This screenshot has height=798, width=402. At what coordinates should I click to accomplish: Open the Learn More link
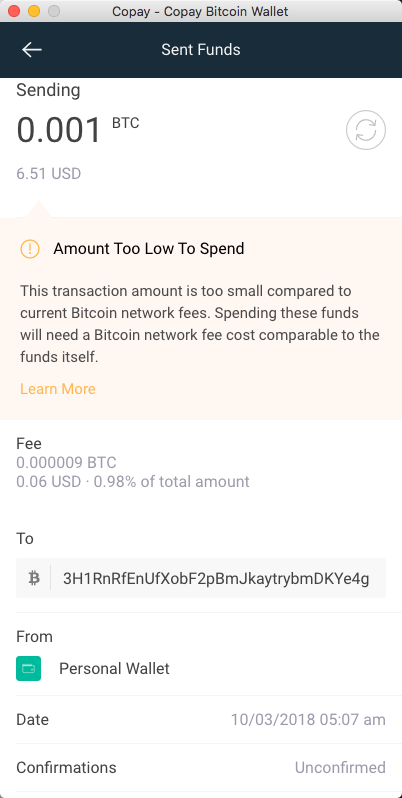(x=58, y=389)
